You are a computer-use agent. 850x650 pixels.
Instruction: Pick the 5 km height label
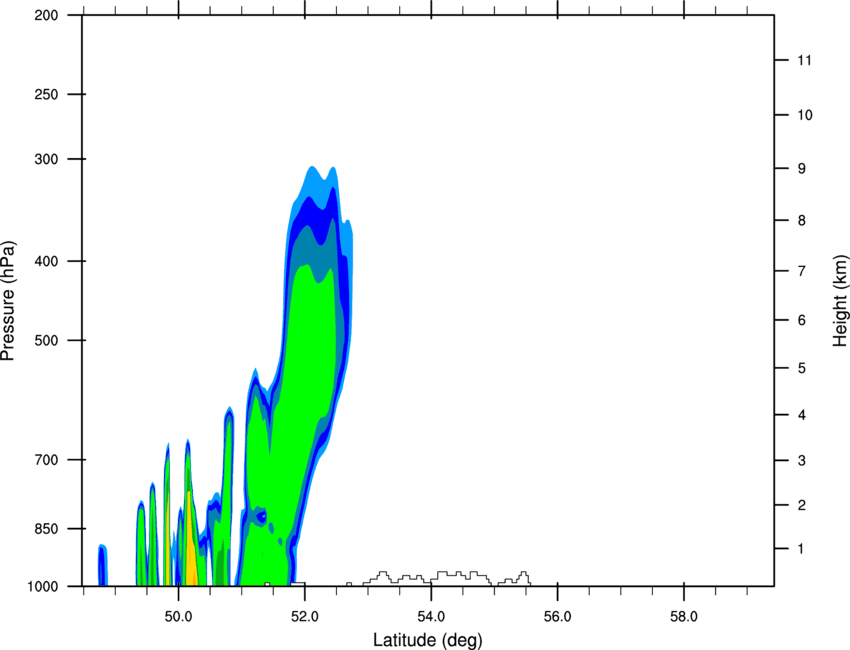pyautogui.click(x=802, y=368)
